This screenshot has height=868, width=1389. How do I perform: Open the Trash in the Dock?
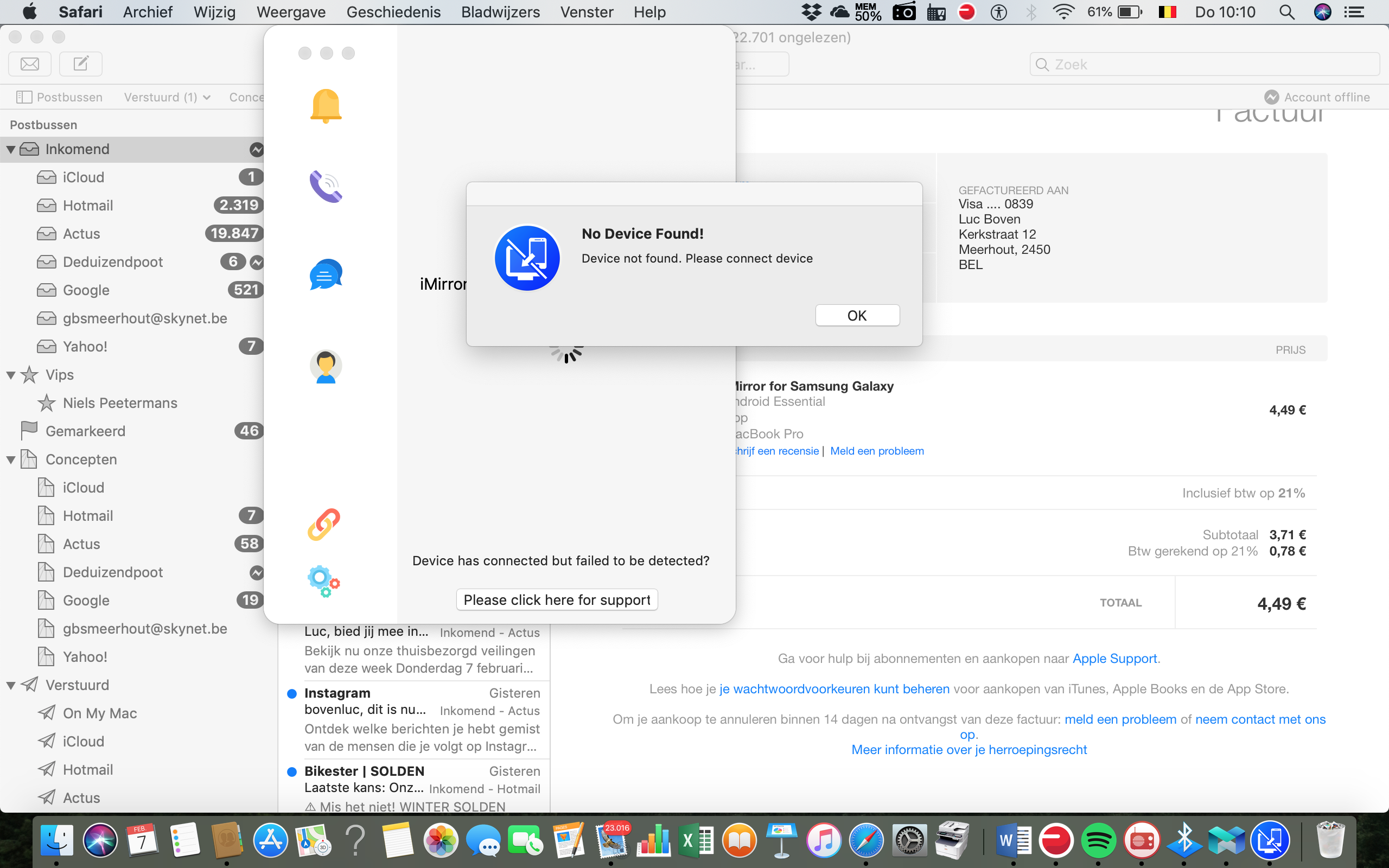coord(1329,840)
